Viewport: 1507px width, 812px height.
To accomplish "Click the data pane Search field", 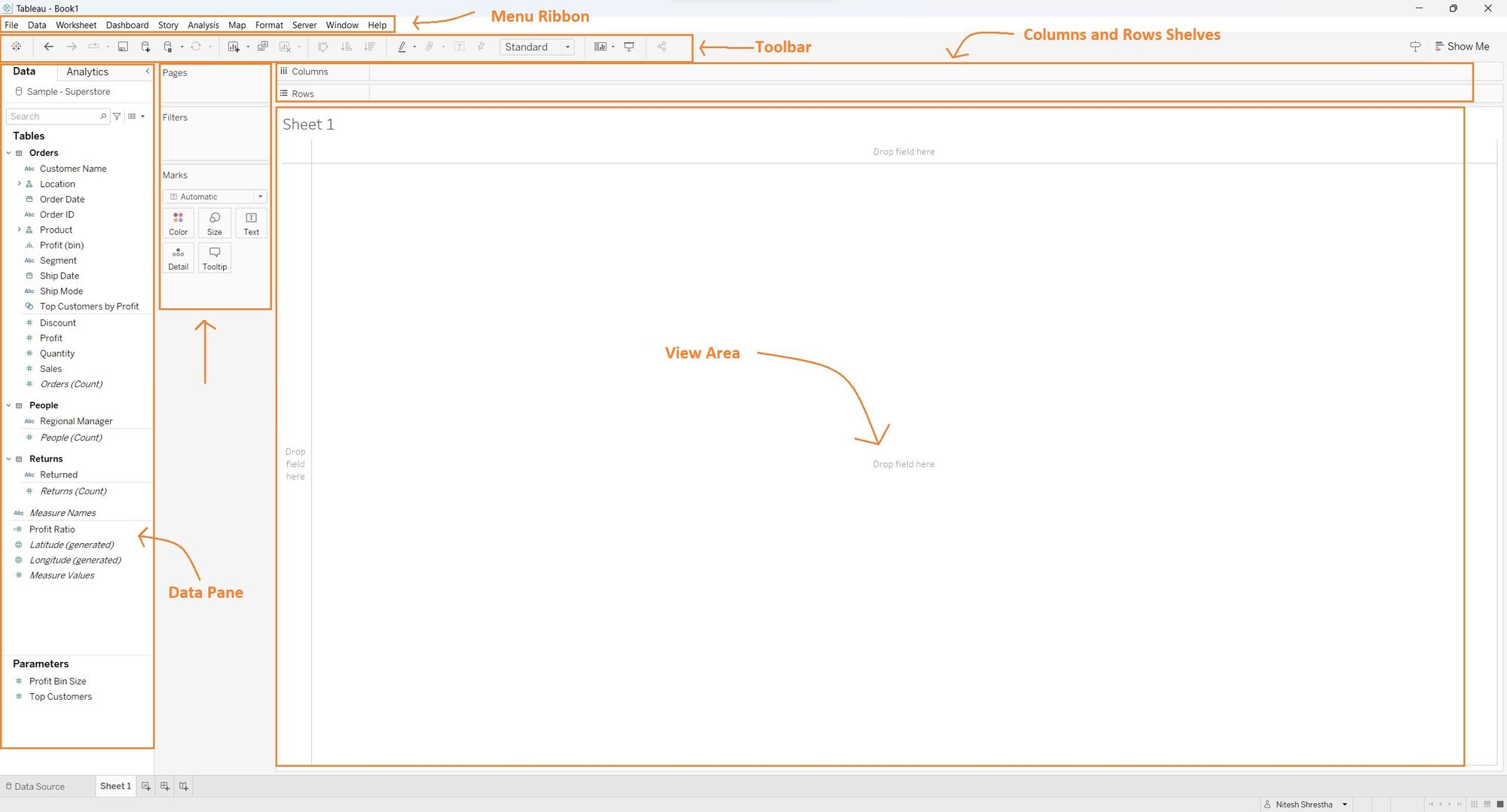I will tap(57, 116).
